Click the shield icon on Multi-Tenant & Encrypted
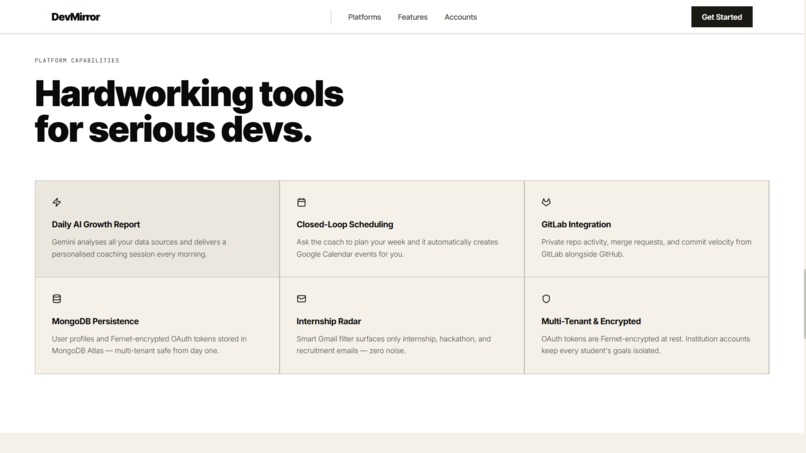 tap(546, 299)
